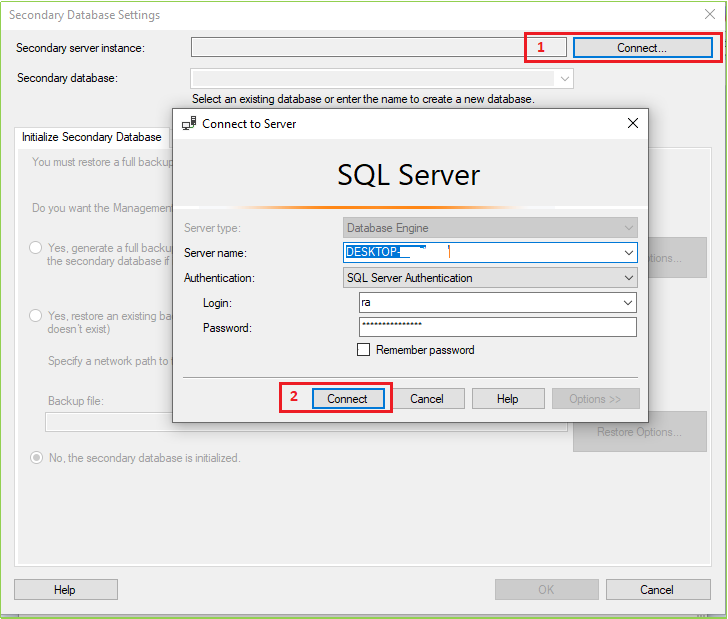Enable the Remember password checkbox
This screenshot has width=728, height=619.
(364, 350)
